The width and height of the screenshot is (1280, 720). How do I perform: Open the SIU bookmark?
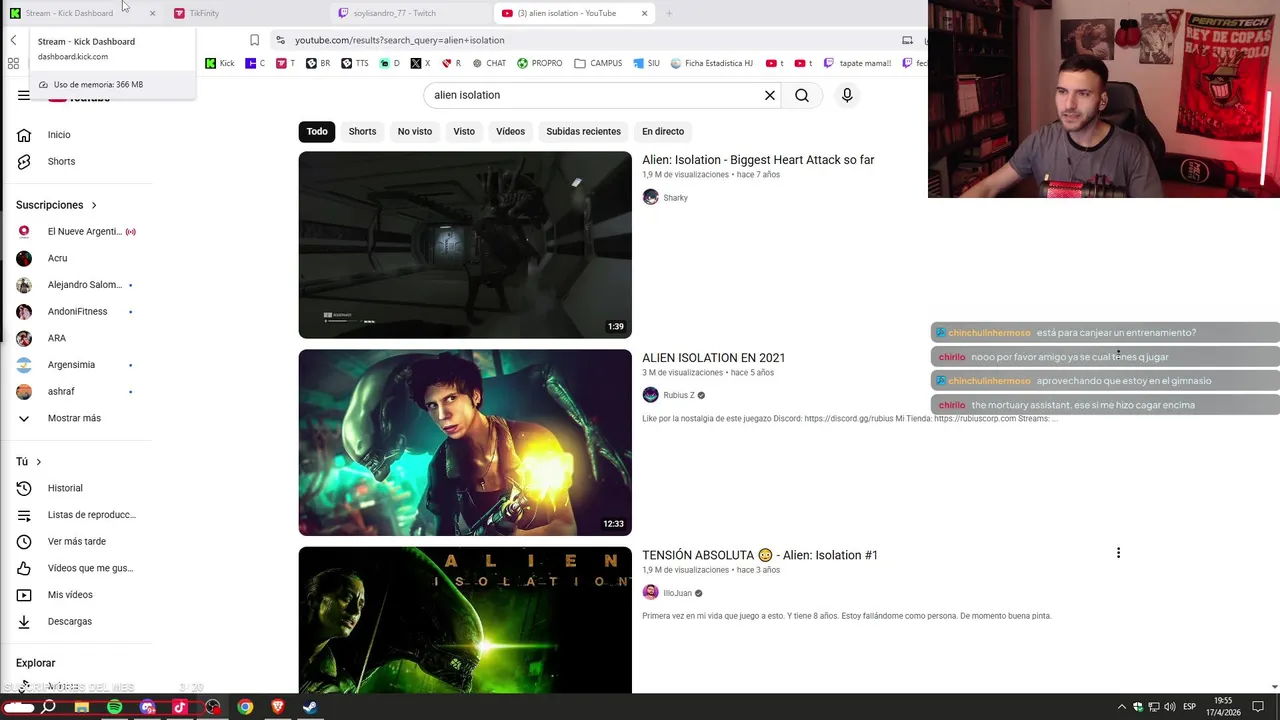[646, 63]
